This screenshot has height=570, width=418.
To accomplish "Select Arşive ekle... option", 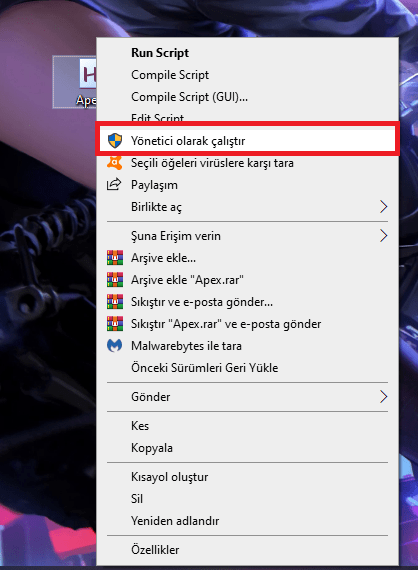I will coord(247,258).
